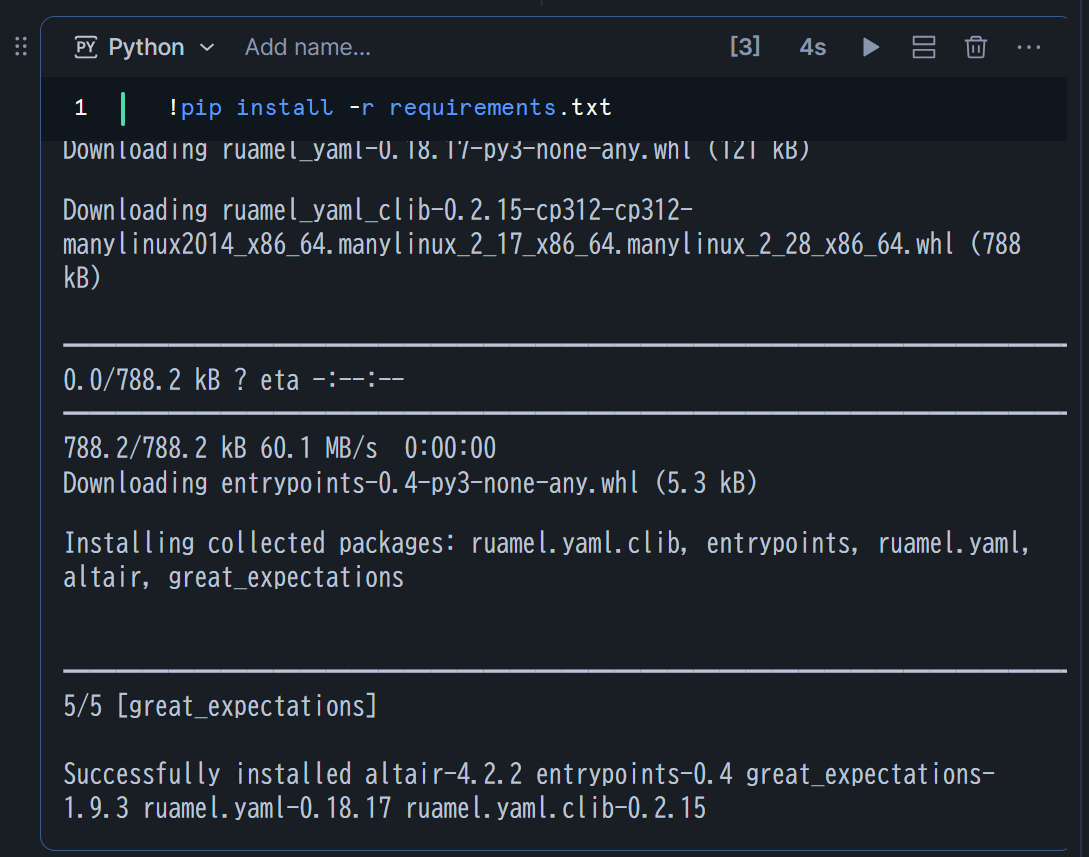Click the 'Successfully installed altair-4.2.2' output line
The width and height of the screenshot is (1089, 857).
[x=298, y=774]
